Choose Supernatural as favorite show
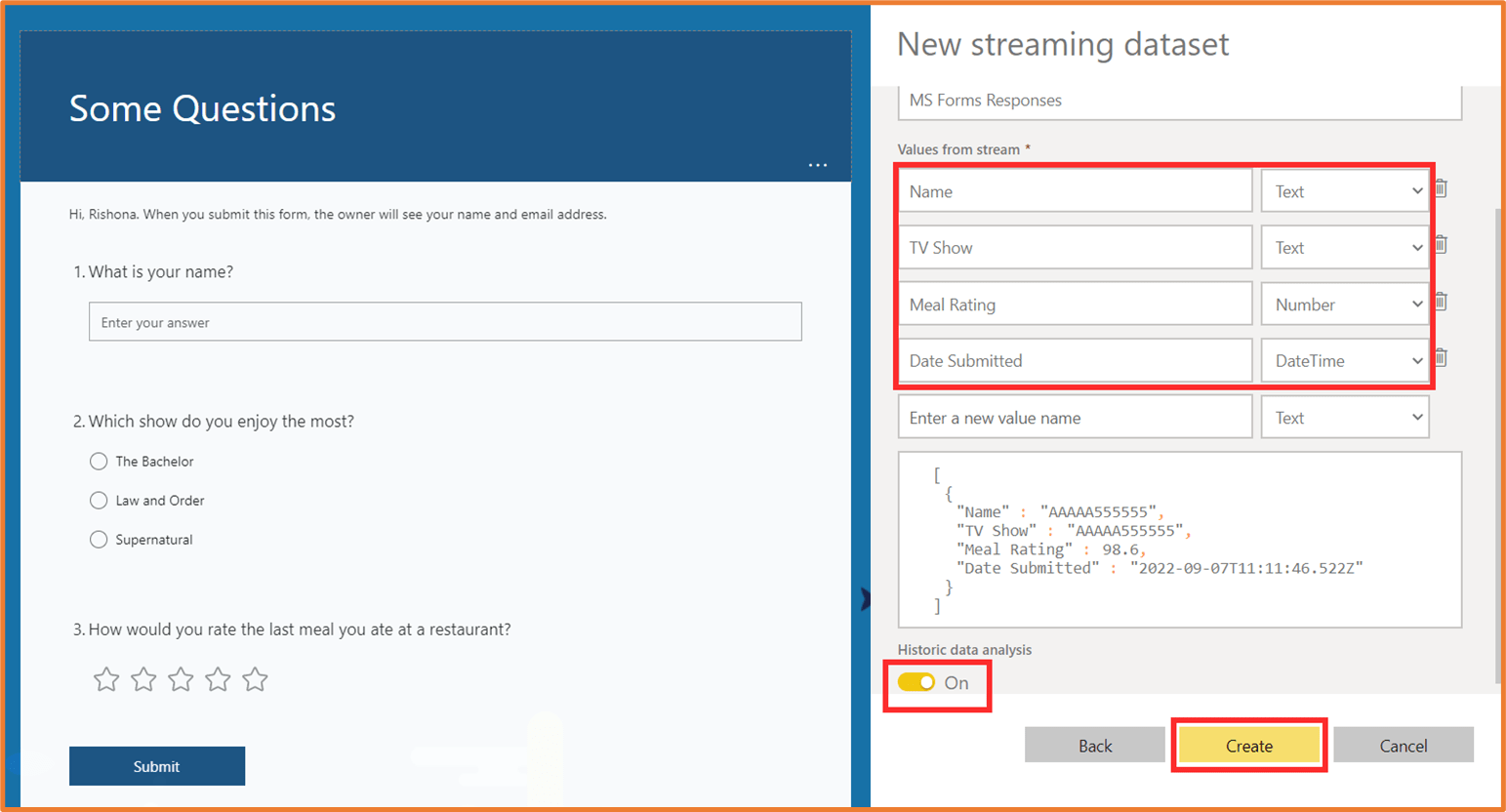Screen dimensions: 1506x812 pyautogui.click(x=99, y=539)
